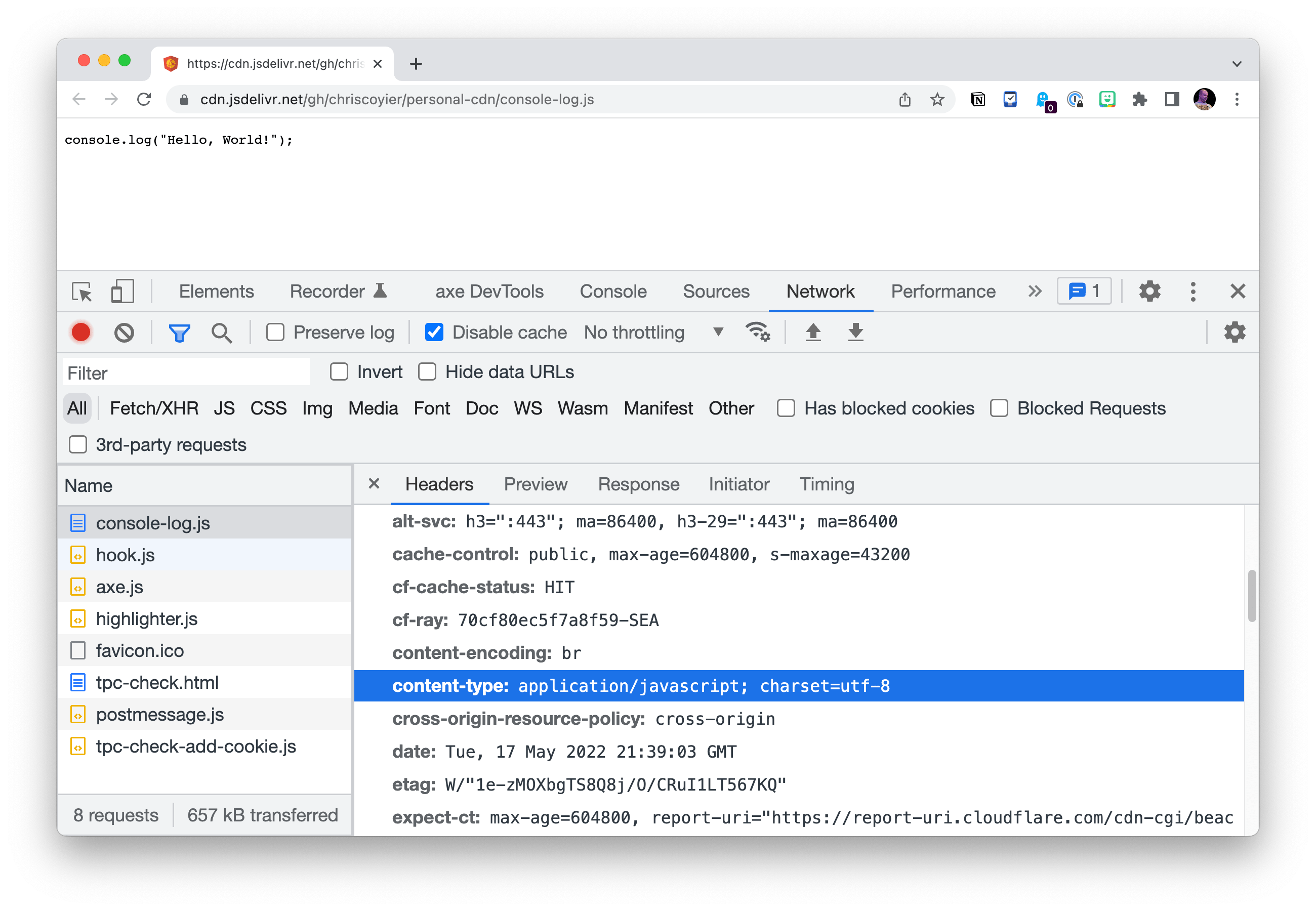This screenshot has width=1316, height=911.
Task: Enable the Preserve log checkbox
Action: (x=275, y=332)
